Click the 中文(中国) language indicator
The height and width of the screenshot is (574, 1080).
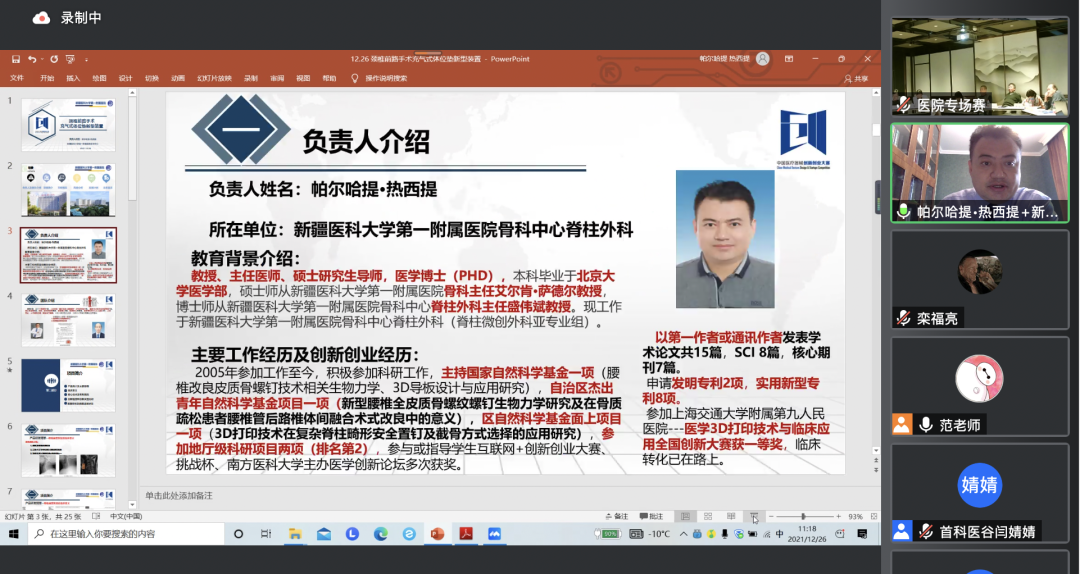click(126, 516)
